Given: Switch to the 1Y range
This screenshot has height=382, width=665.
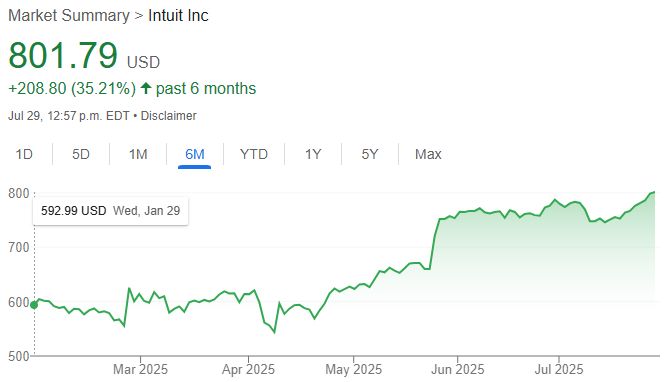Looking at the screenshot, I should (x=313, y=154).
